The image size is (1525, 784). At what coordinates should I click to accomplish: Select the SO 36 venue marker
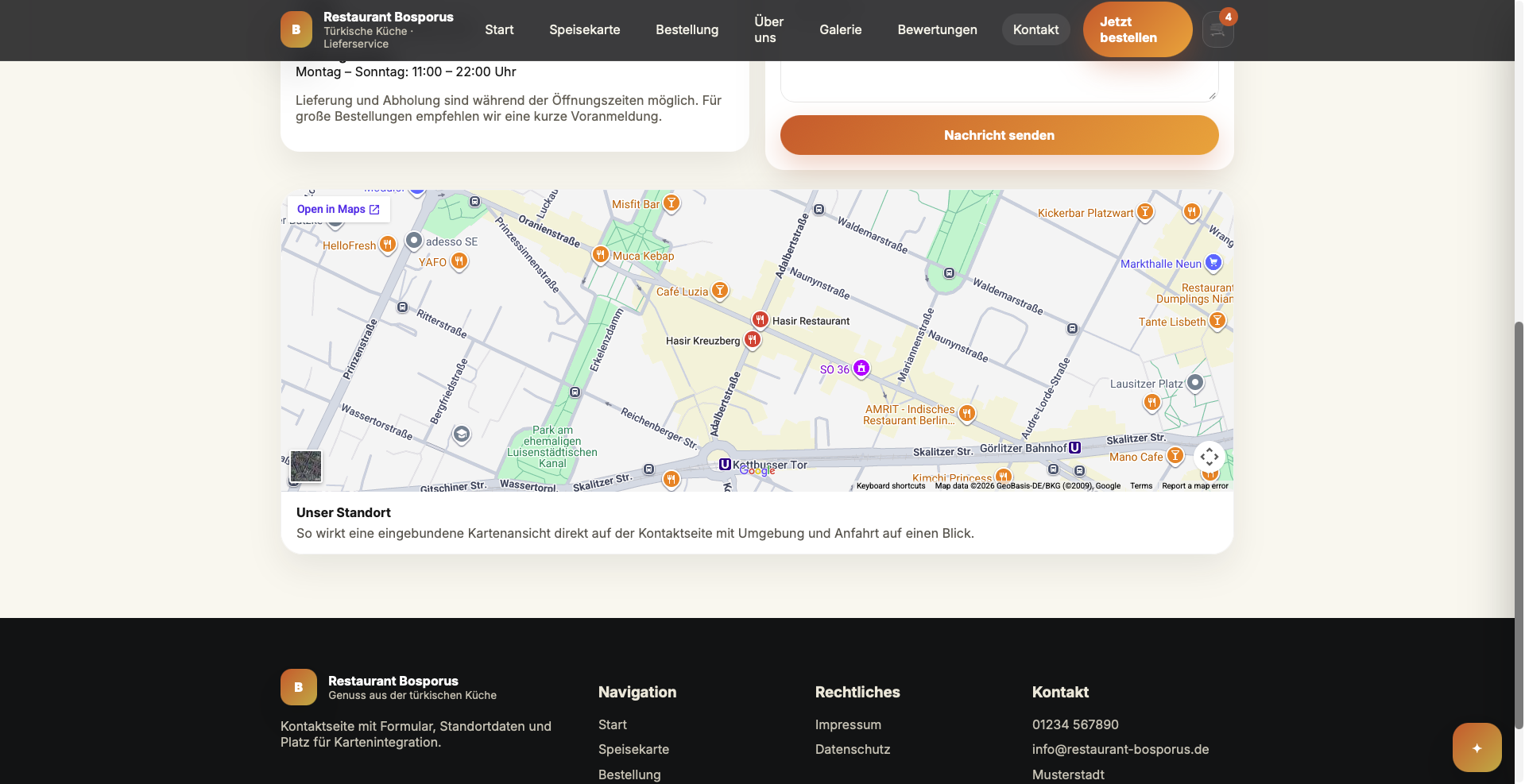coord(861,369)
